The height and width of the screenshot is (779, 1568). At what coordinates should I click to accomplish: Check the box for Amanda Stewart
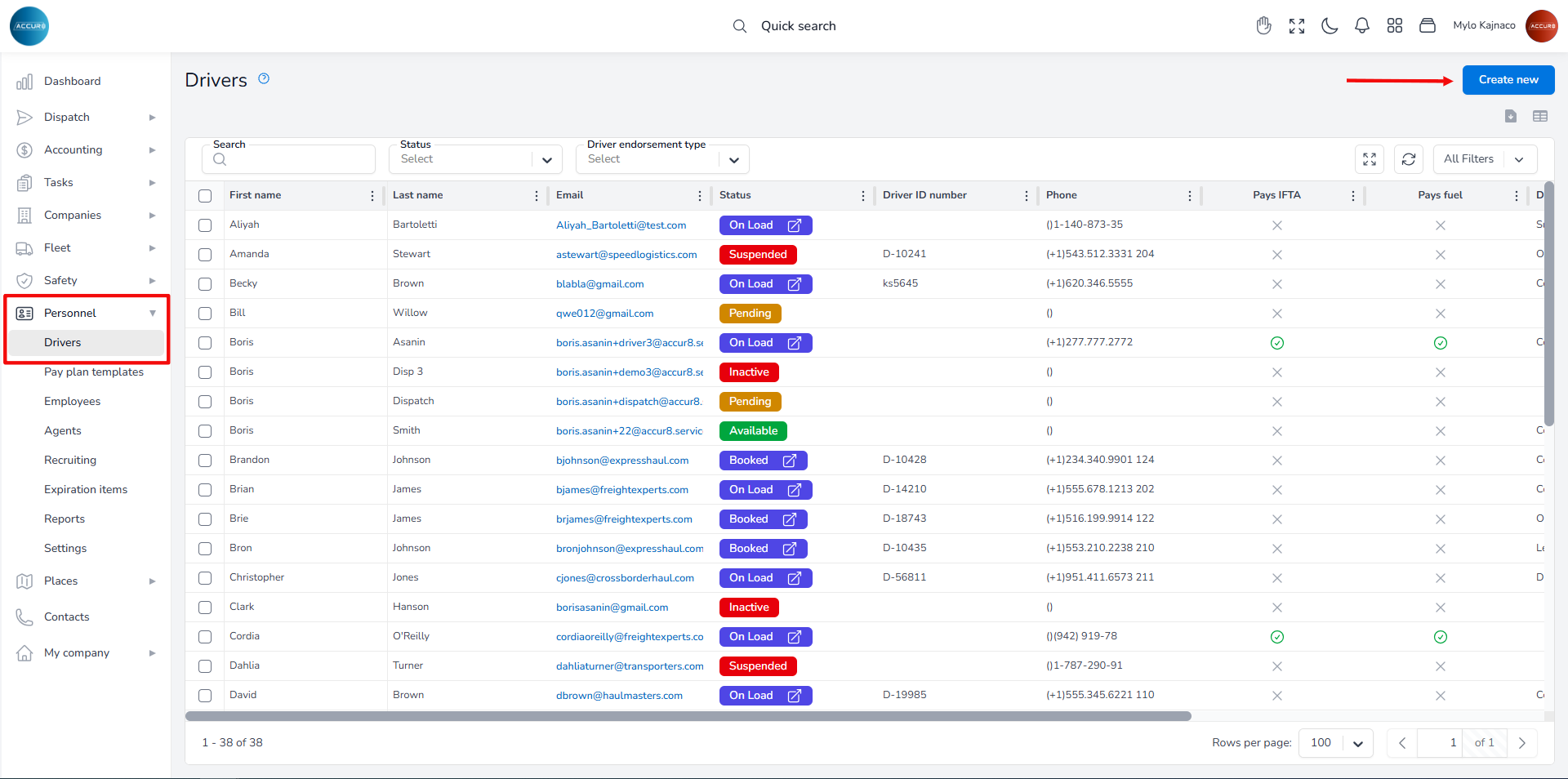(x=205, y=255)
